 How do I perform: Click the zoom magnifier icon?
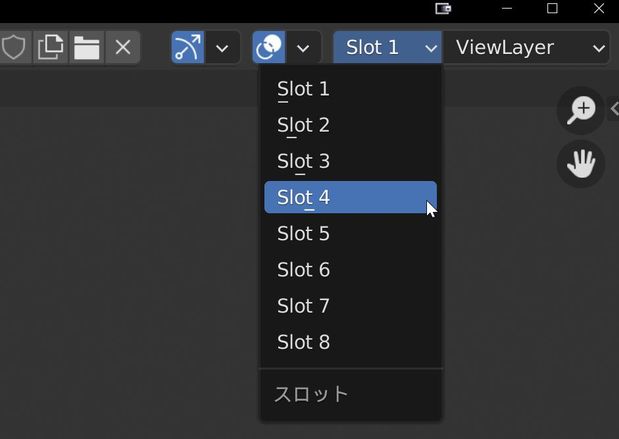581,110
